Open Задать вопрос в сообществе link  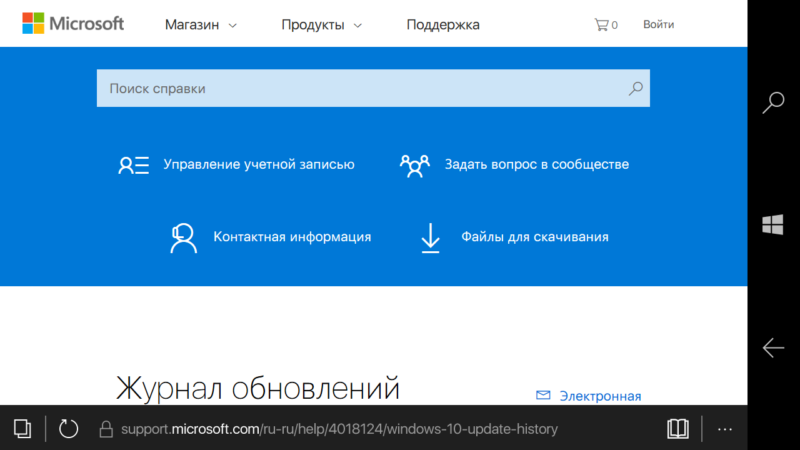pyautogui.click(x=537, y=164)
